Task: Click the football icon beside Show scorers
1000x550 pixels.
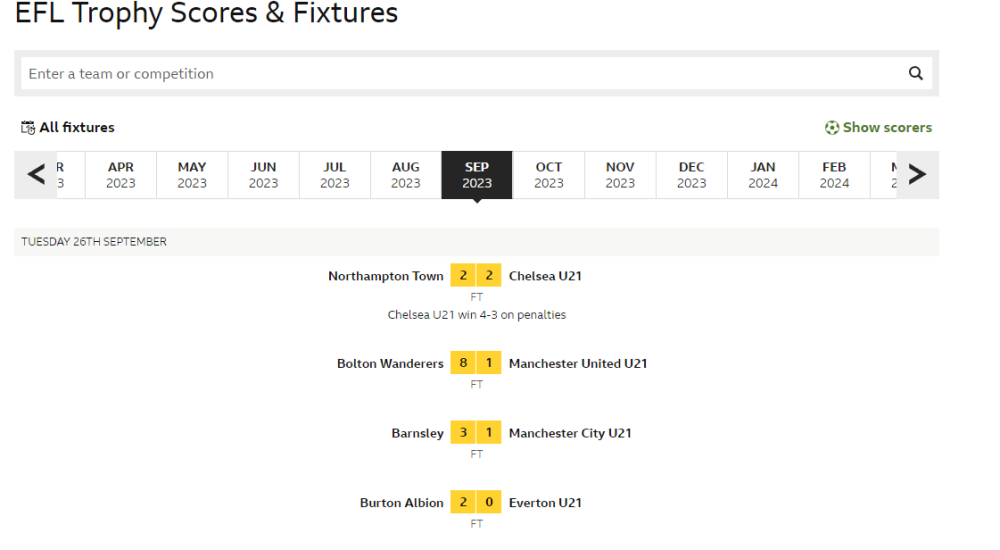Action: click(x=832, y=128)
